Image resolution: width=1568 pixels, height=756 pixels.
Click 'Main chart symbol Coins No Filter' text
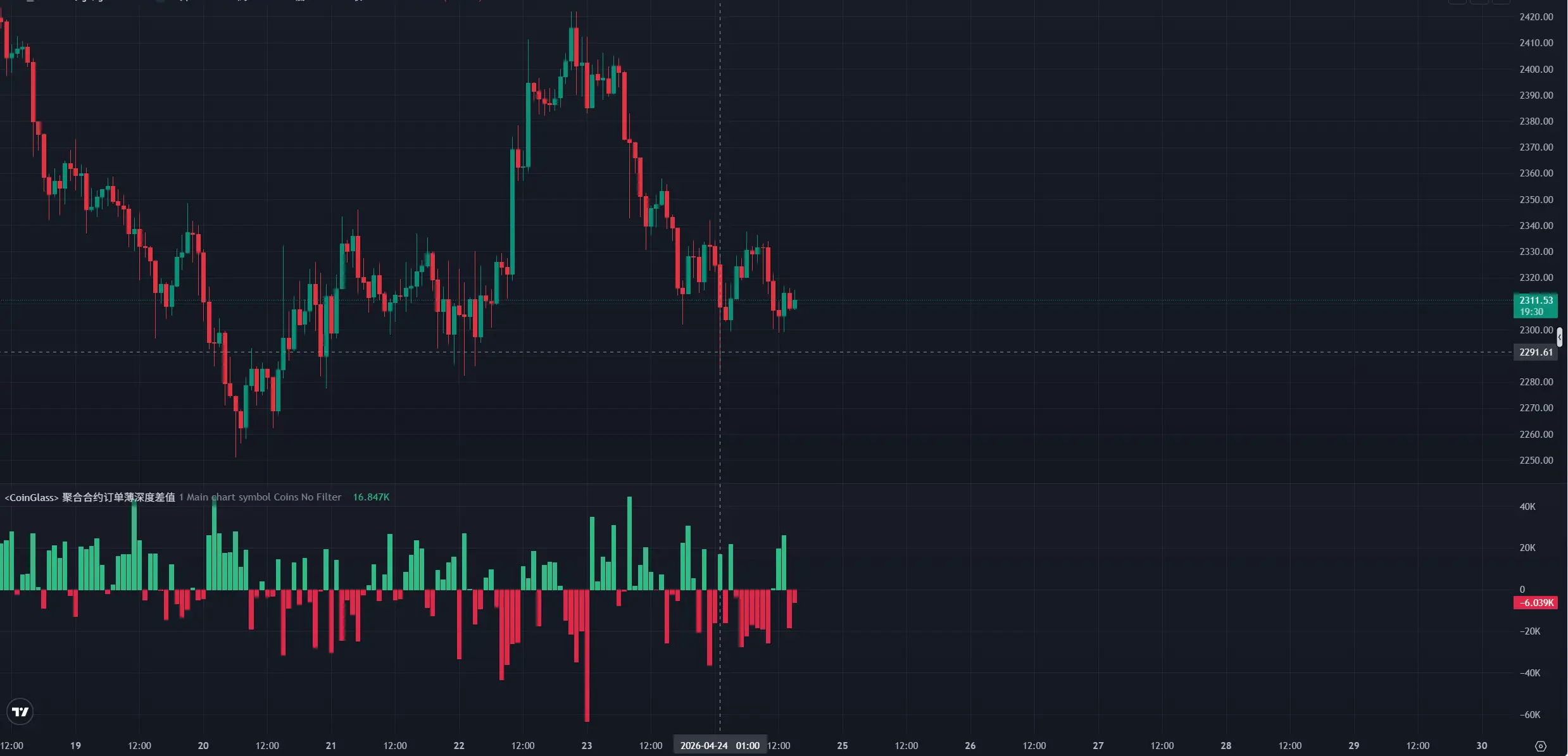pos(263,497)
